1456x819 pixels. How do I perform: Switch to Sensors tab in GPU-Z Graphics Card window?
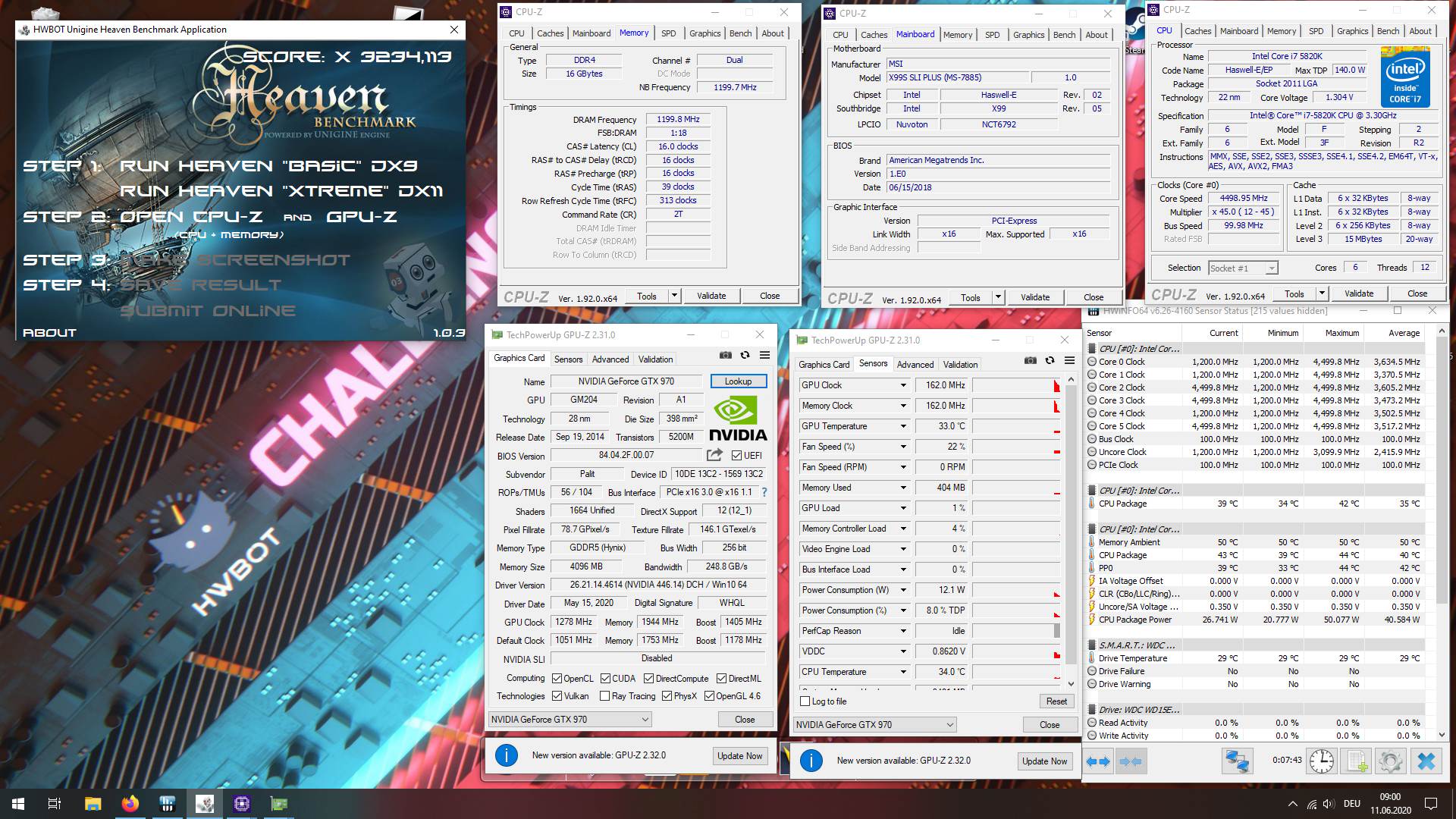[568, 359]
